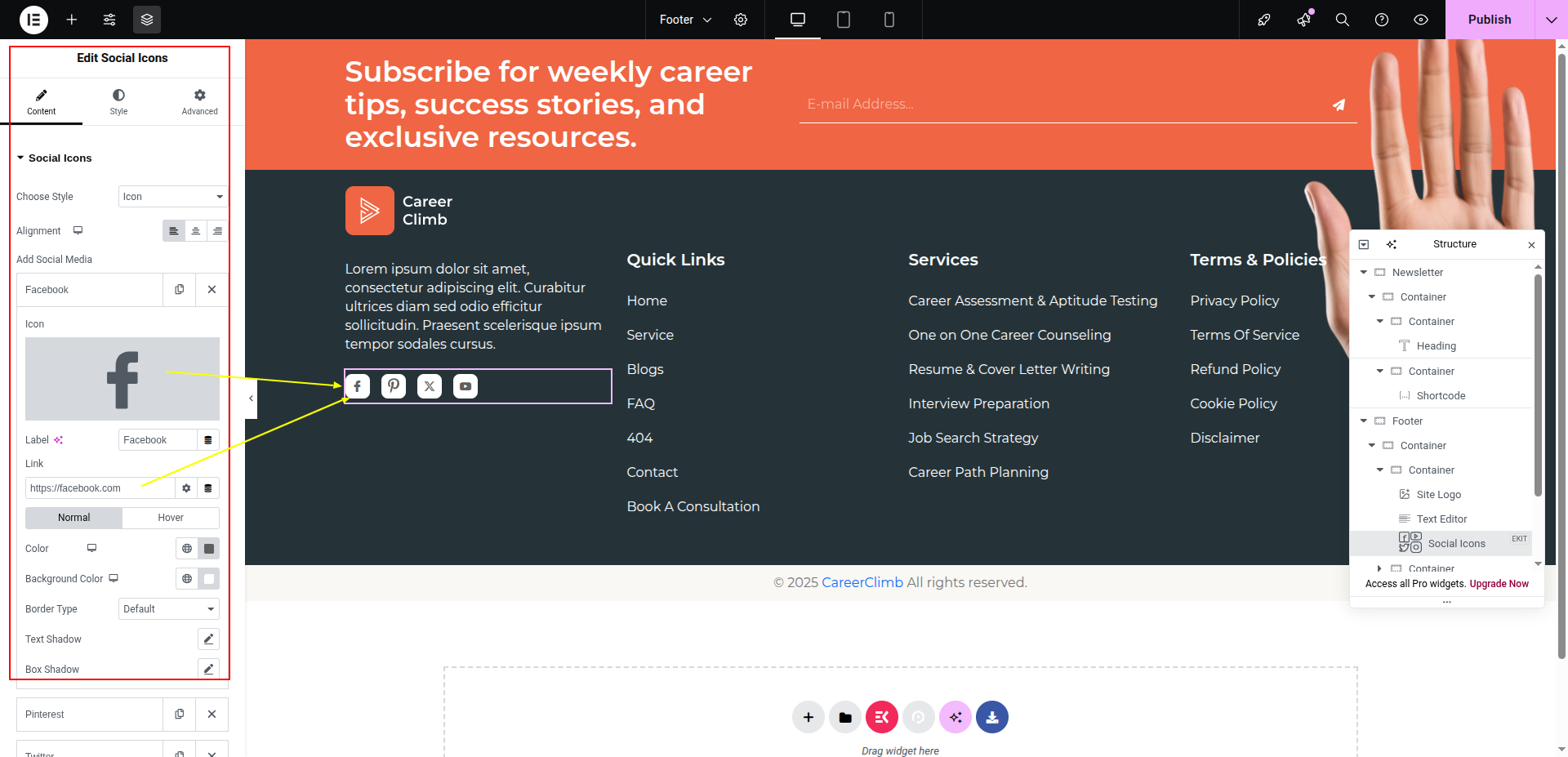Click the AI sparkle button in drop area
The width and height of the screenshot is (1568, 757).
pos(955,717)
